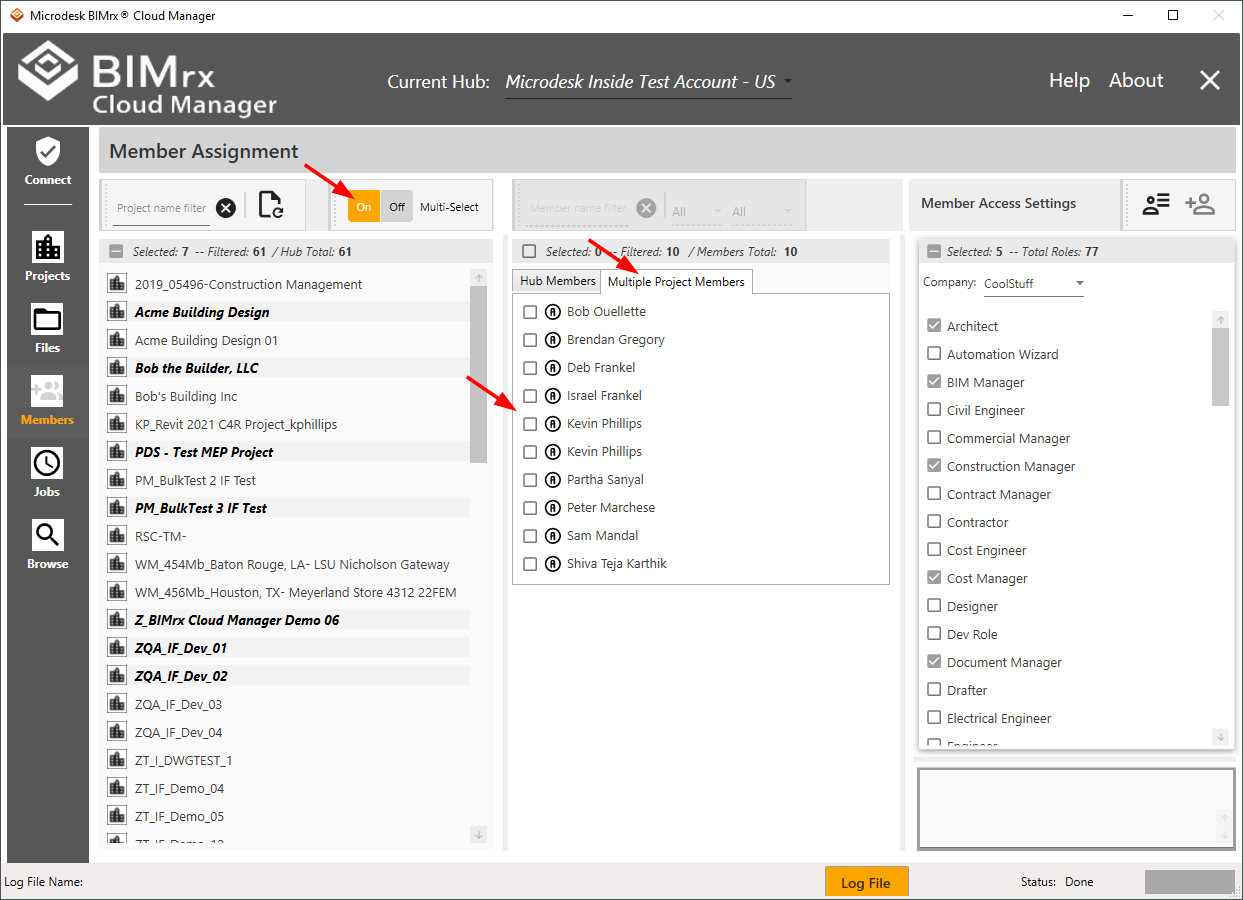Click the user icon beside Partha Sanyal
This screenshot has width=1243, height=900.
coord(553,480)
